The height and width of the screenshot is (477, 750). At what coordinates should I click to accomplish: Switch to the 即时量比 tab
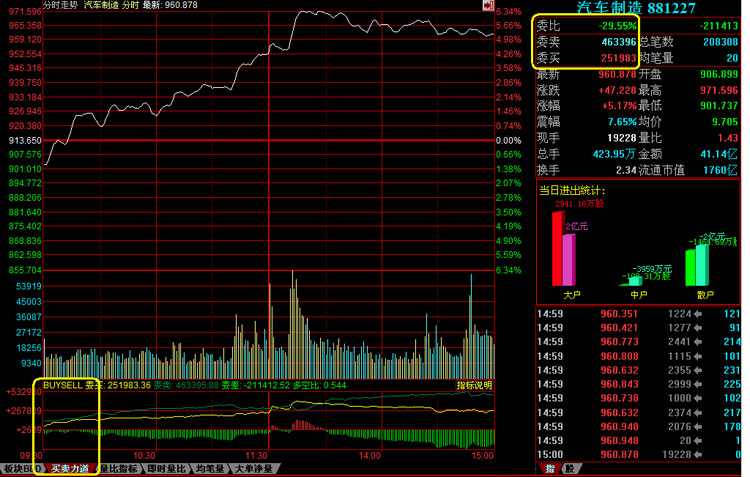tap(166, 468)
